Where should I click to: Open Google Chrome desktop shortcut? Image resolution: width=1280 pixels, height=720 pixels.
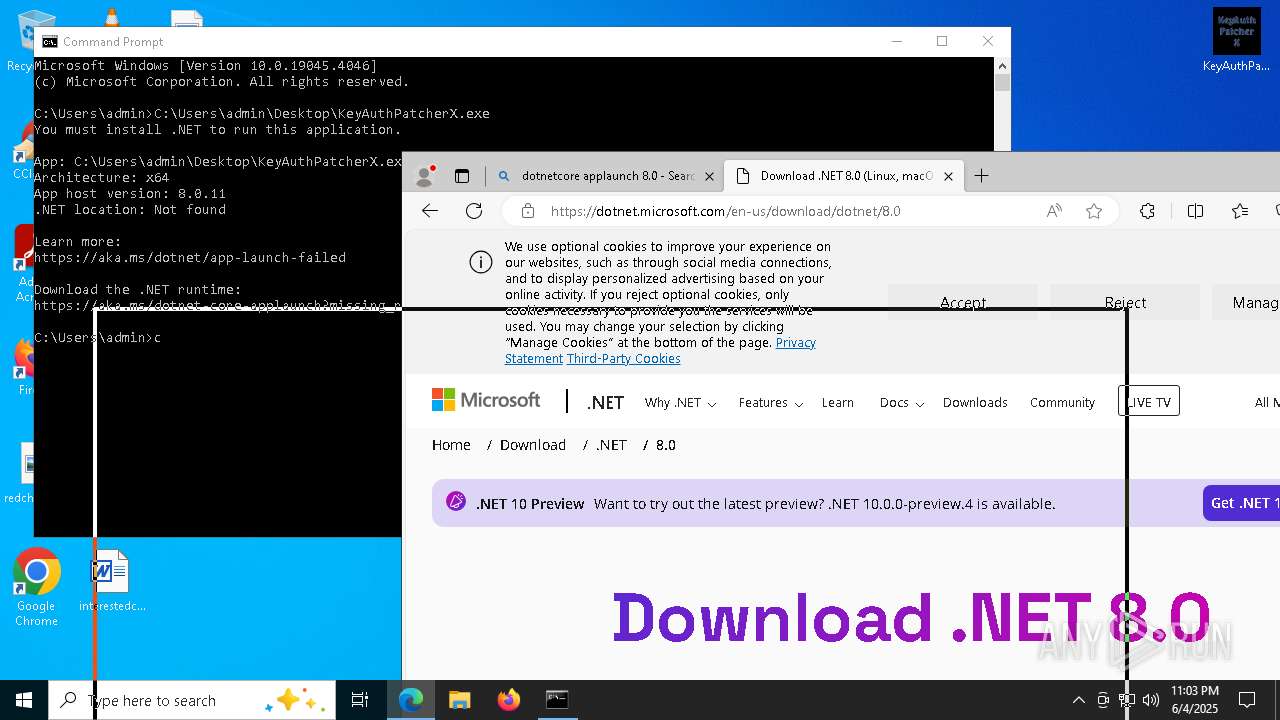(x=36, y=588)
